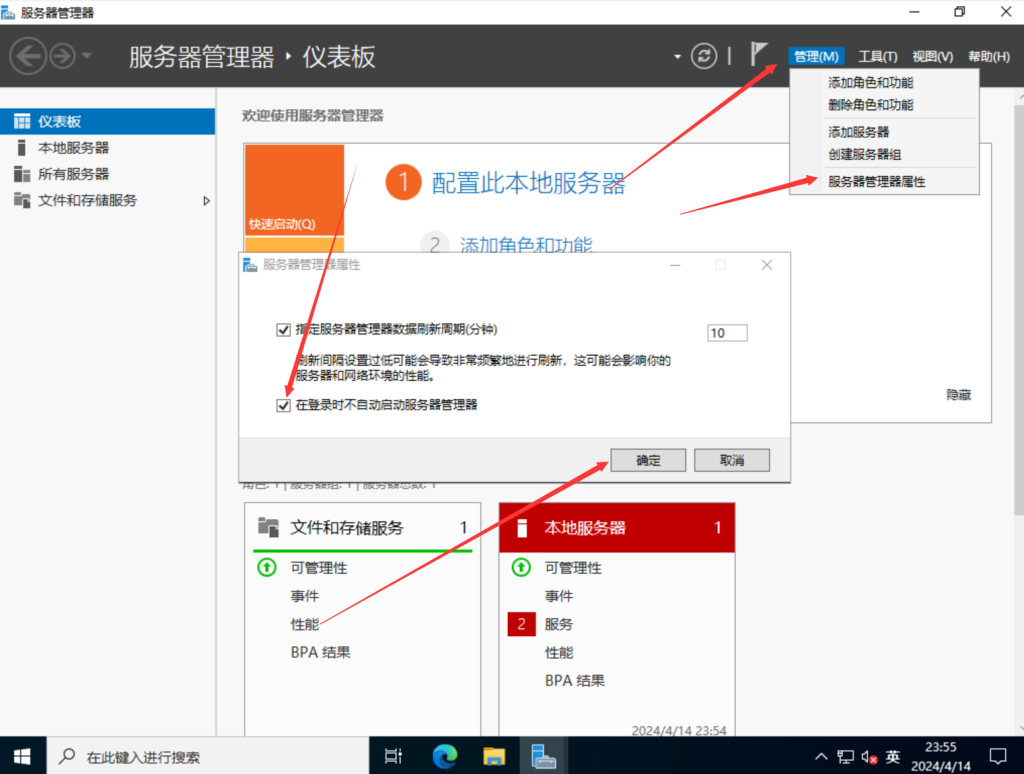Screen dimensions: 1024x774
Task: Refresh the Server Manager dashboard
Action: click(x=704, y=56)
